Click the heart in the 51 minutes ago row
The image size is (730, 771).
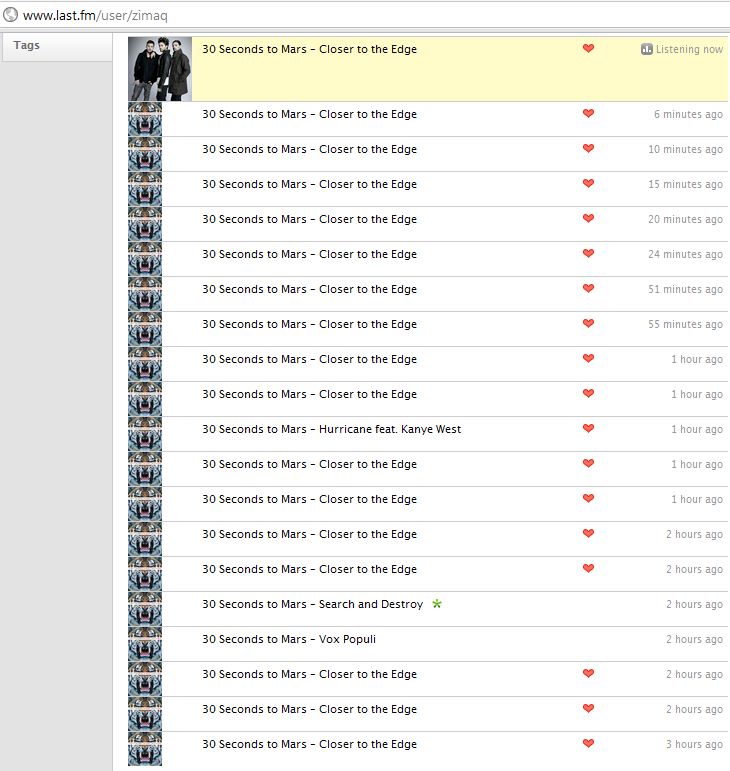pyautogui.click(x=588, y=288)
